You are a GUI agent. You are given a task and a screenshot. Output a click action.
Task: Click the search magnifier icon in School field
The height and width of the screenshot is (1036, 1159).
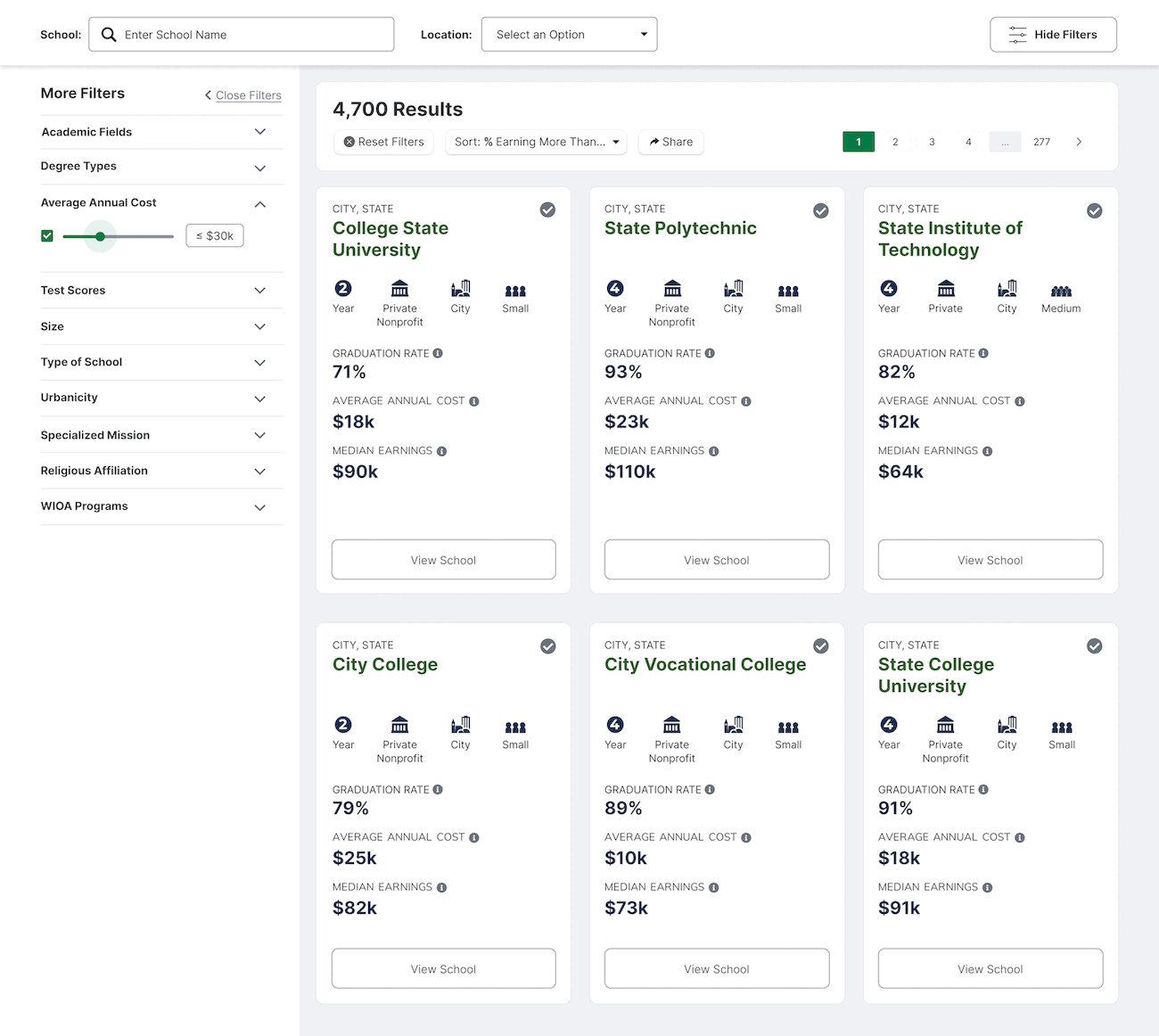[x=109, y=35]
